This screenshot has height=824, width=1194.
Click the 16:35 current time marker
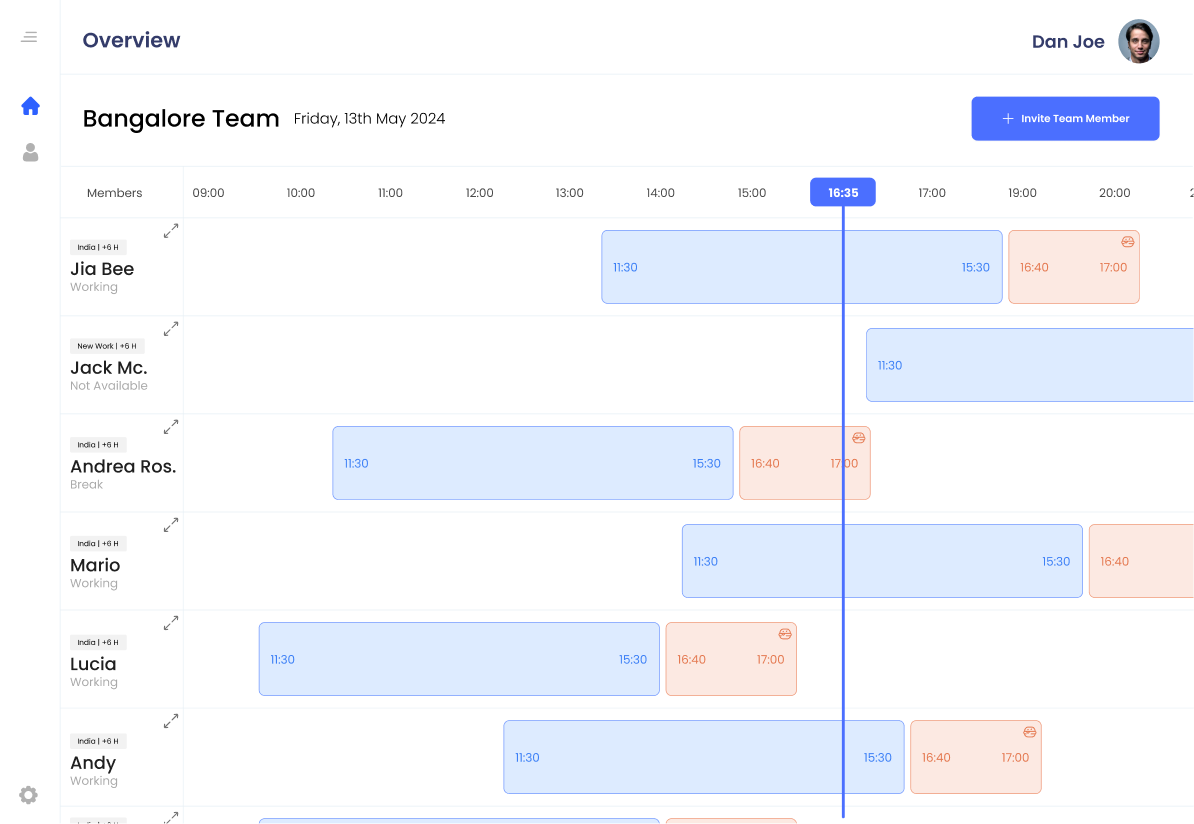[x=842, y=192]
